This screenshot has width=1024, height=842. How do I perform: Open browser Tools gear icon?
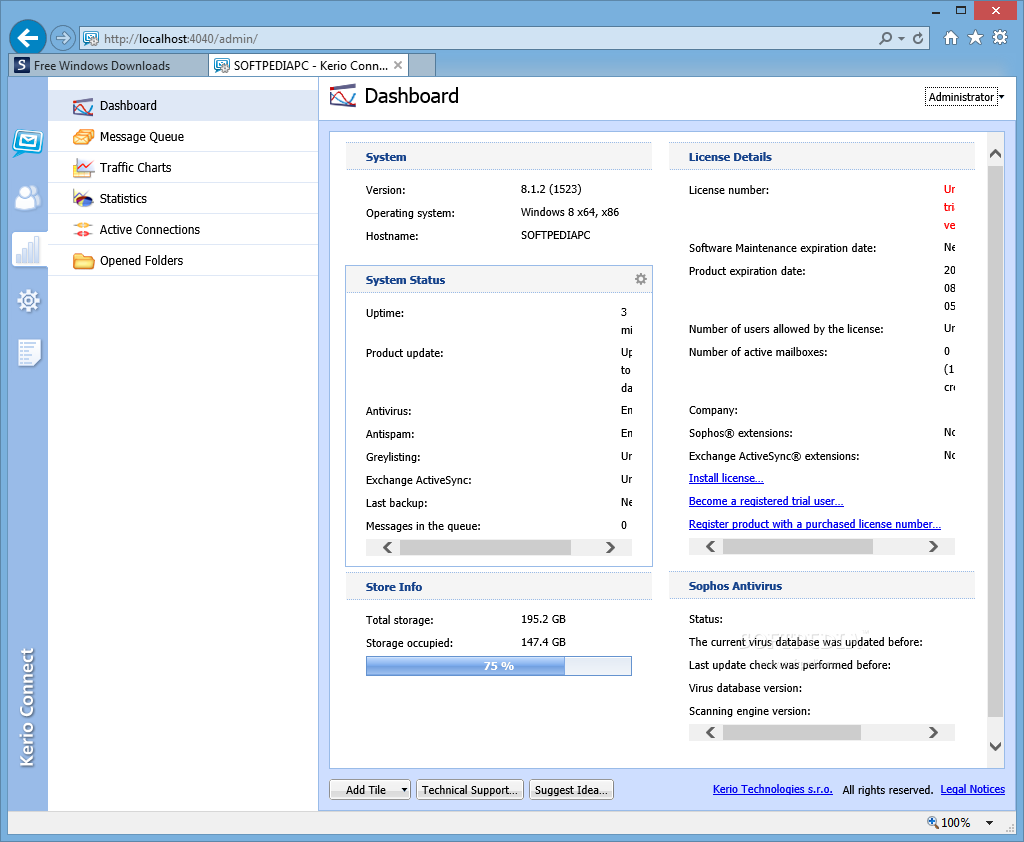coord(1000,37)
